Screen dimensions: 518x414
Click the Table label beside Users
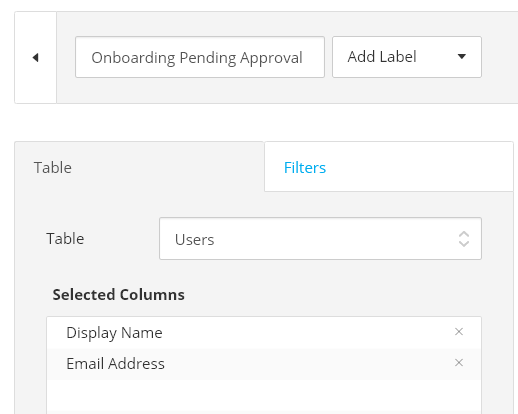tap(65, 239)
